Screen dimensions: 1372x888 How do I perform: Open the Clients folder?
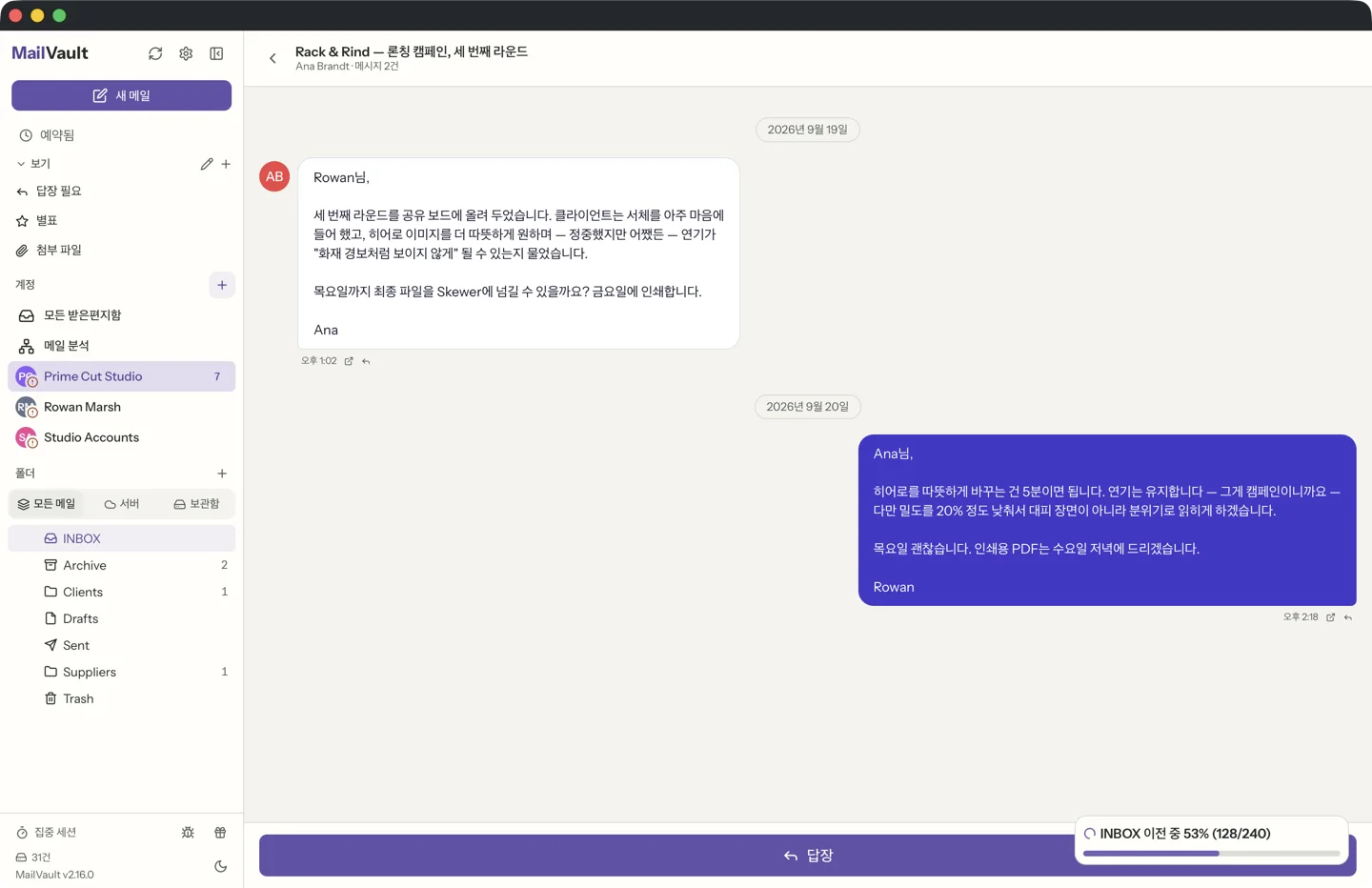coord(122,592)
